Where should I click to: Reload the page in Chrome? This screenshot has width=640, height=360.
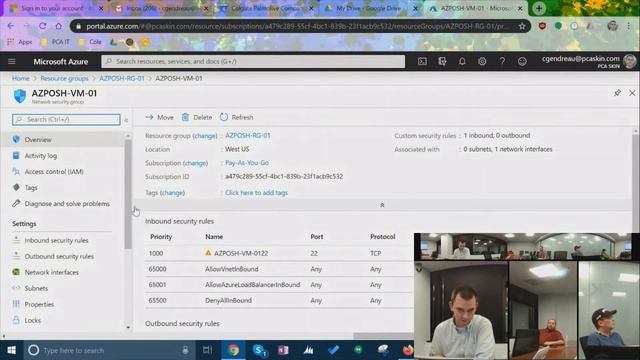pyautogui.click(x=42, y=26)
